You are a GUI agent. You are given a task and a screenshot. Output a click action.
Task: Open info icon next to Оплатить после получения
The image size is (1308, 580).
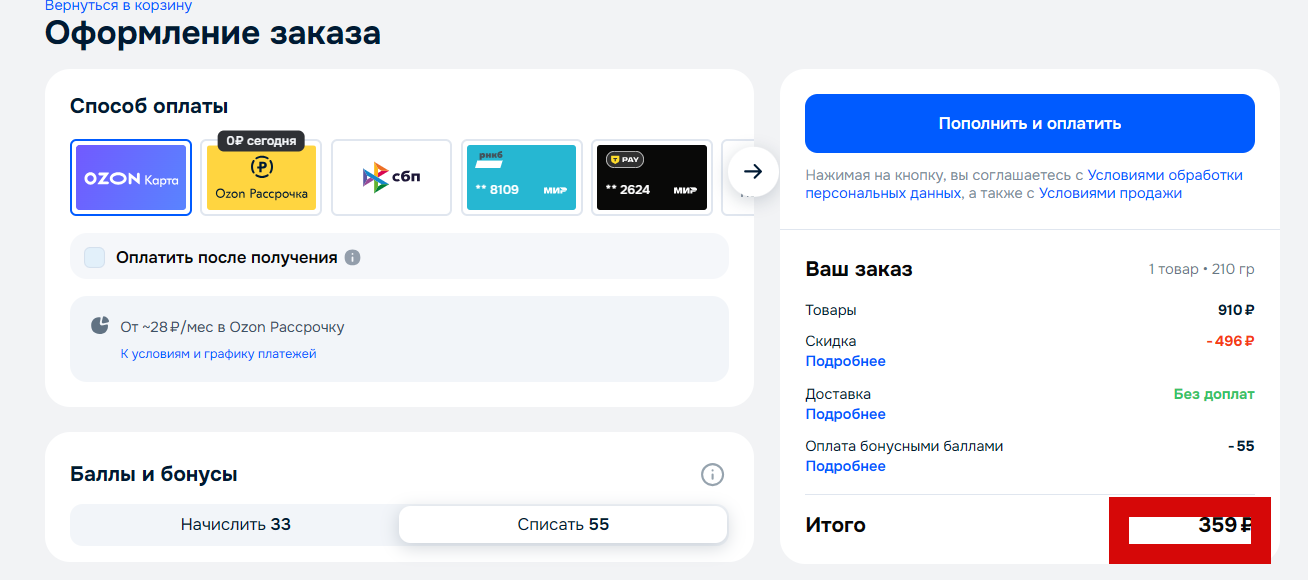(352, 257)
